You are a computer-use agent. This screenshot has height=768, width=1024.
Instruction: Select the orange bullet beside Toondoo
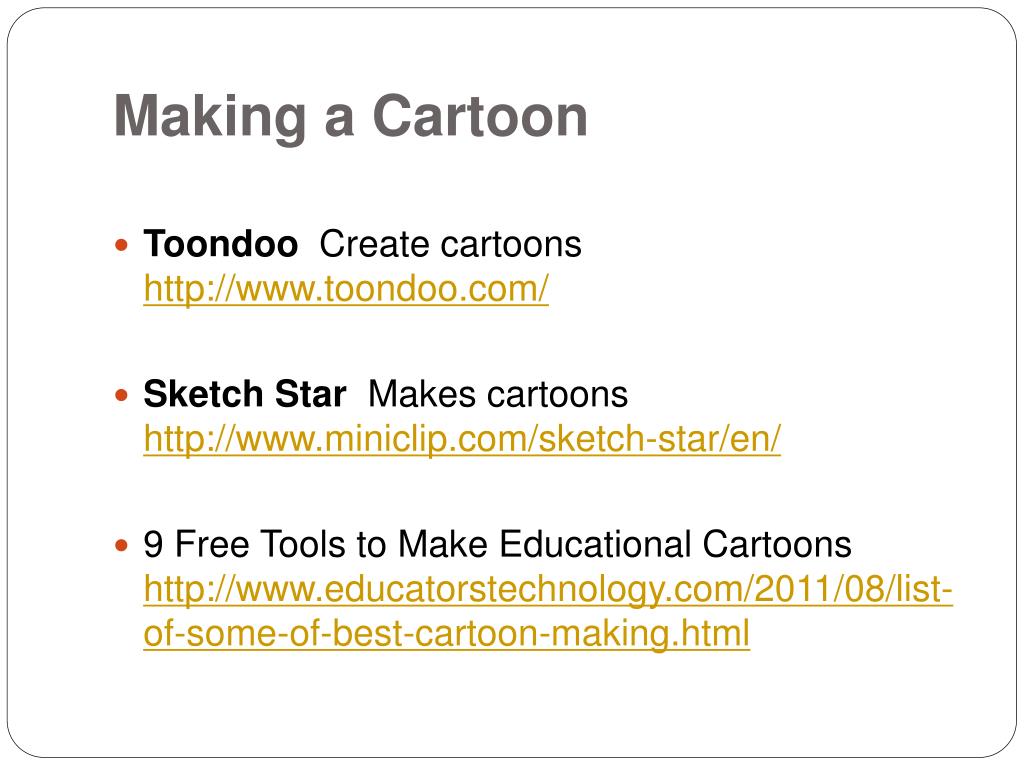point(121,246)
